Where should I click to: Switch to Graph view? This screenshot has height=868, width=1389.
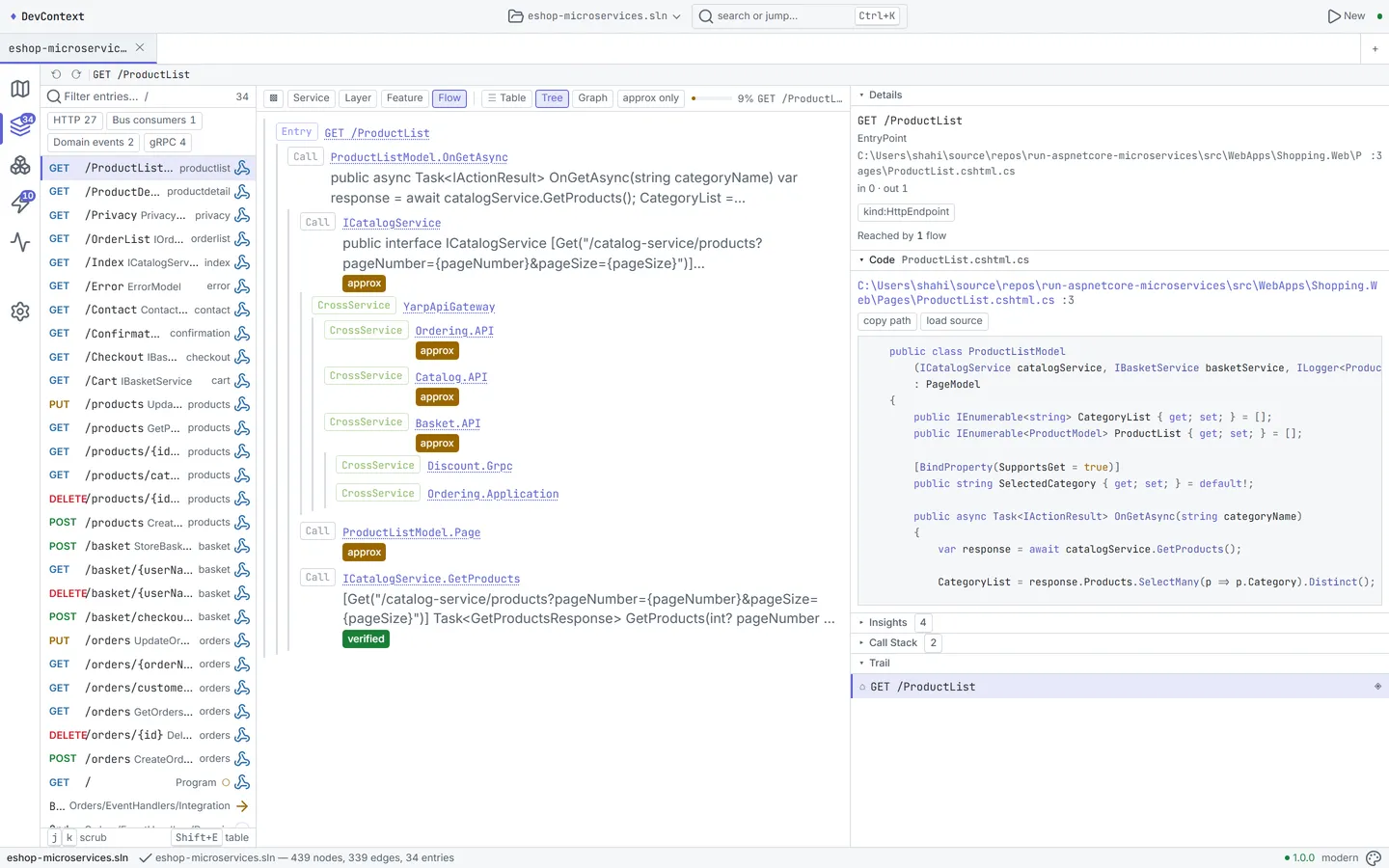tap(593, 98)
